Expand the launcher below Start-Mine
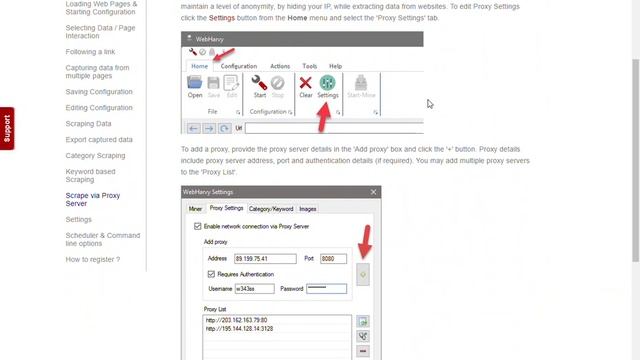The image size is (640, 360). [x=376, y=112]
